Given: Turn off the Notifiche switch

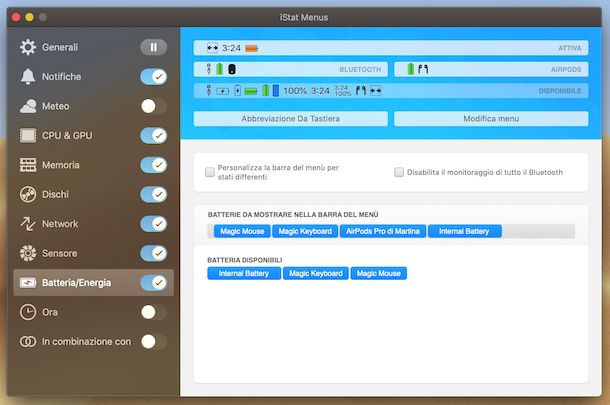Looking at the screenshot, I should [154, 77].
